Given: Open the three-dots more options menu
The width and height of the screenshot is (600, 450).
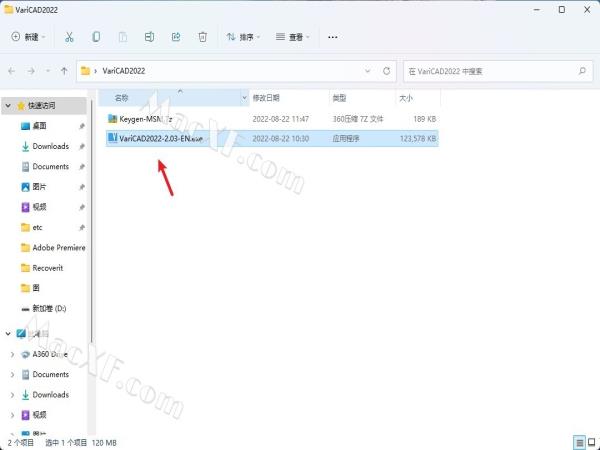Looking at the screenshot, I should point(333,37).
